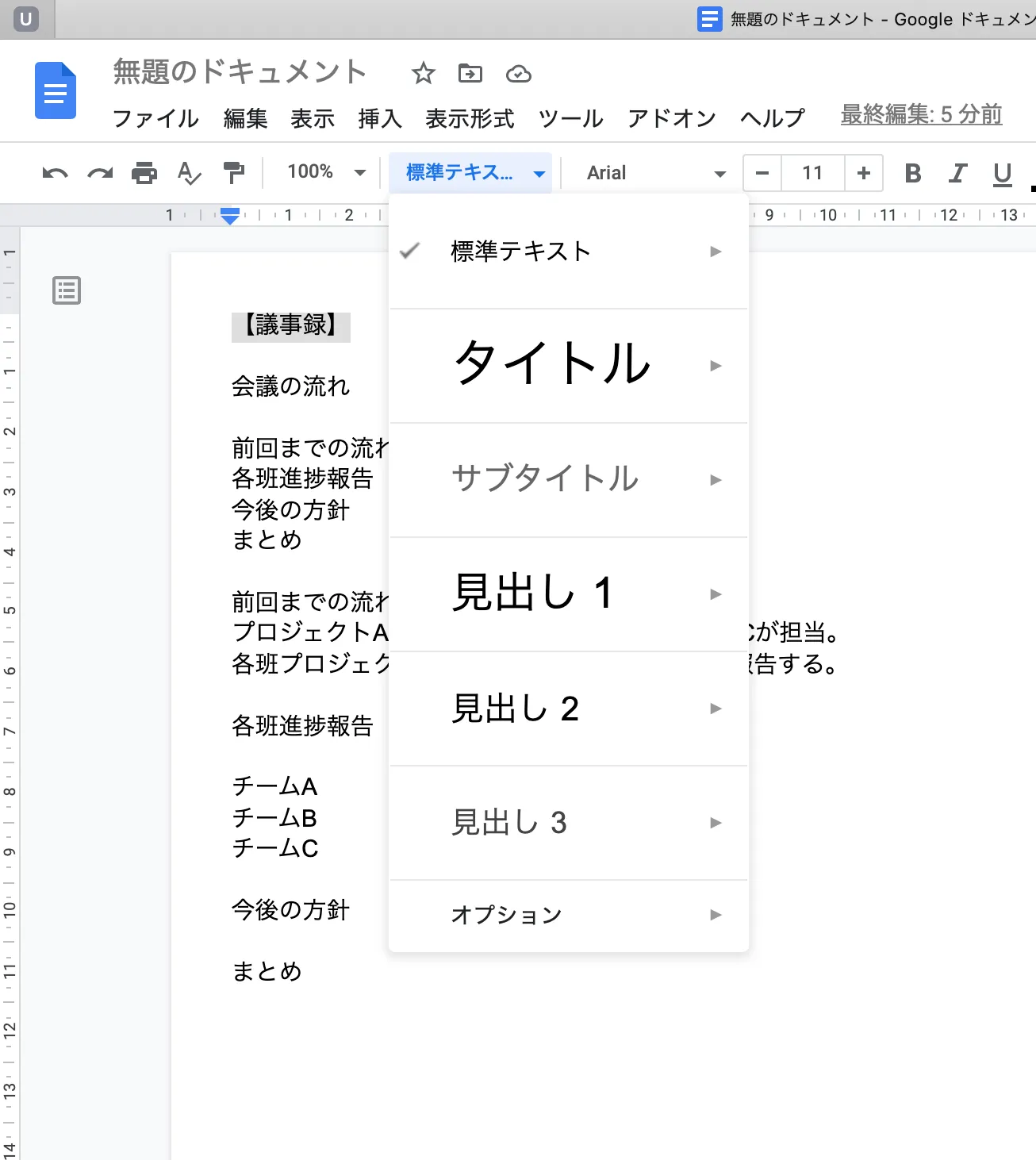This screenshot has height=1160, width=1036.
Task: Select the paint format roller icon
Action: (234, 173)
